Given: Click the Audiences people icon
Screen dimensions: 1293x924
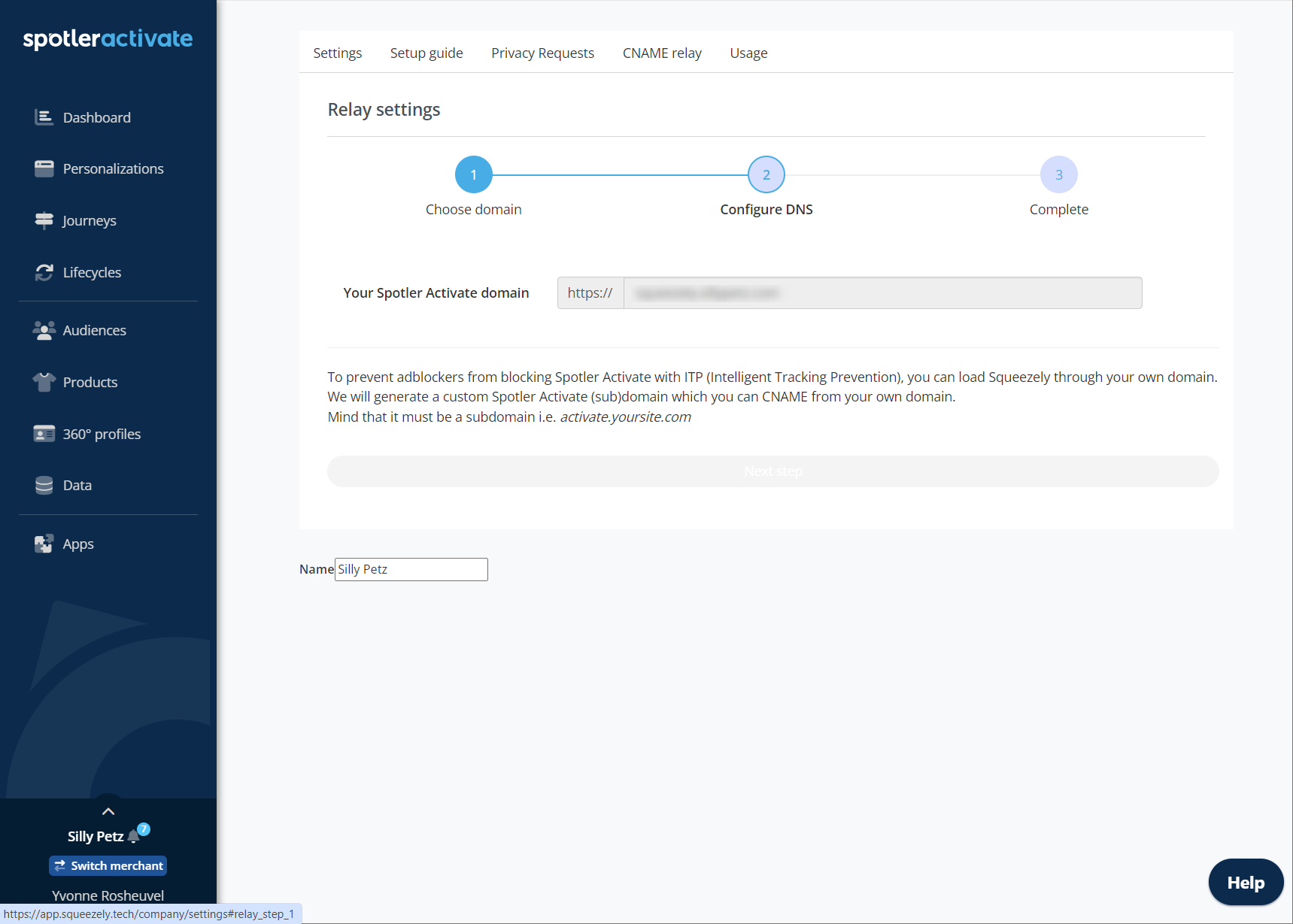Looking at the screenshot, I should pos(44,330).
